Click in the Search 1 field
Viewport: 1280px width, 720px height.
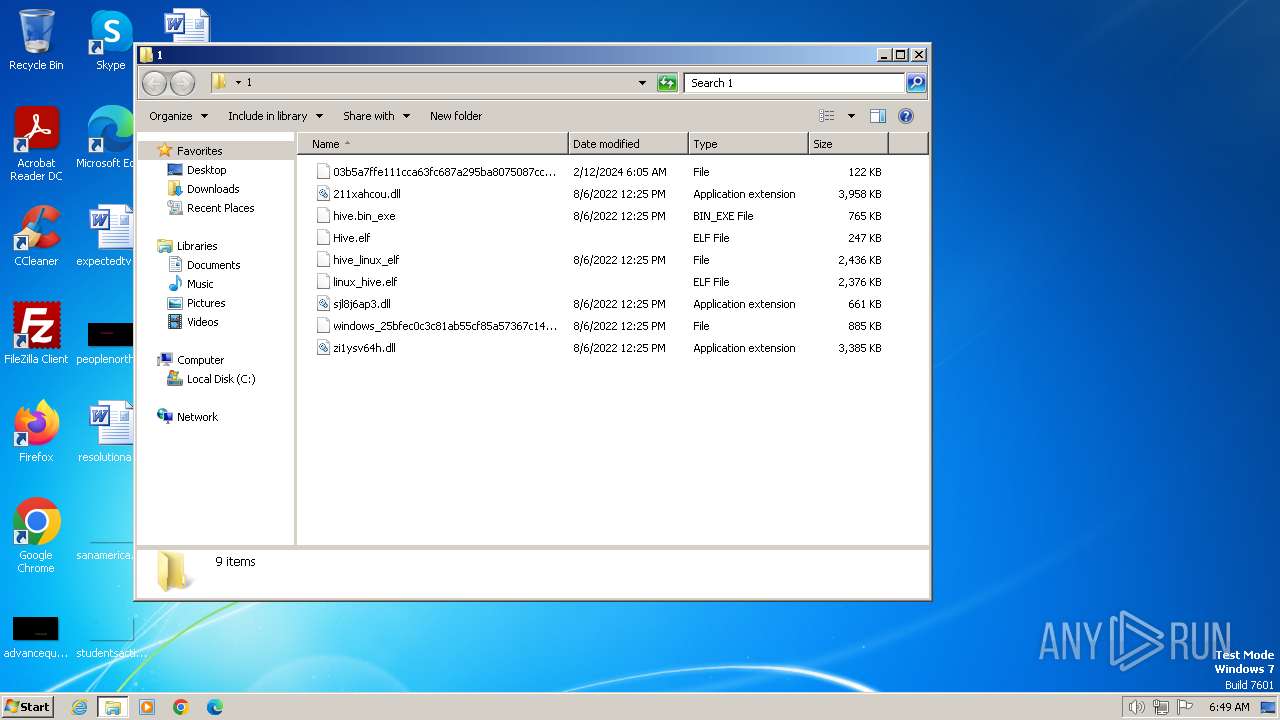click(x=795, y=83)
